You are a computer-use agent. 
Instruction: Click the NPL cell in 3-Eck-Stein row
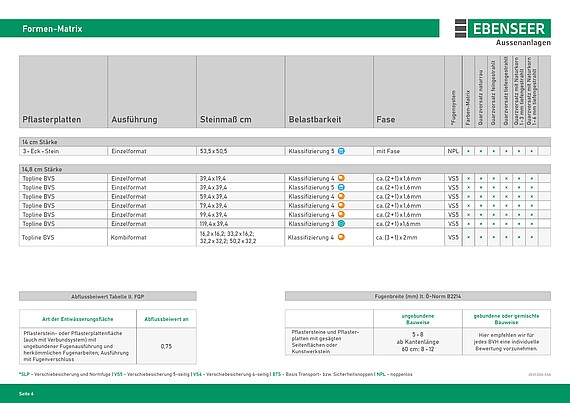tap(453, 151)
